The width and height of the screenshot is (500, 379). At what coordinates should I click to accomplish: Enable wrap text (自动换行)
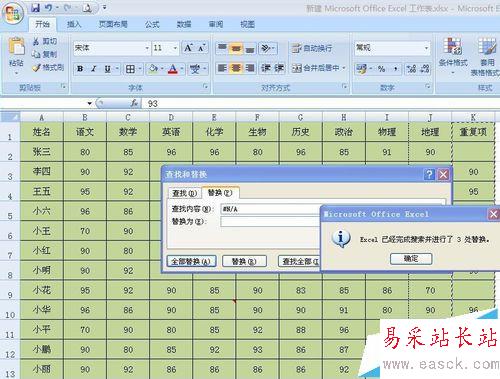pyautogui.click(x=312, y=49)
